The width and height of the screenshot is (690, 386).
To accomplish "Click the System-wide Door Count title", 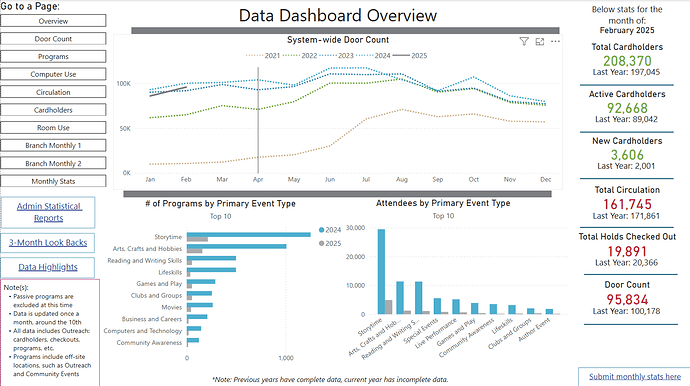I will tap(338, 40).
